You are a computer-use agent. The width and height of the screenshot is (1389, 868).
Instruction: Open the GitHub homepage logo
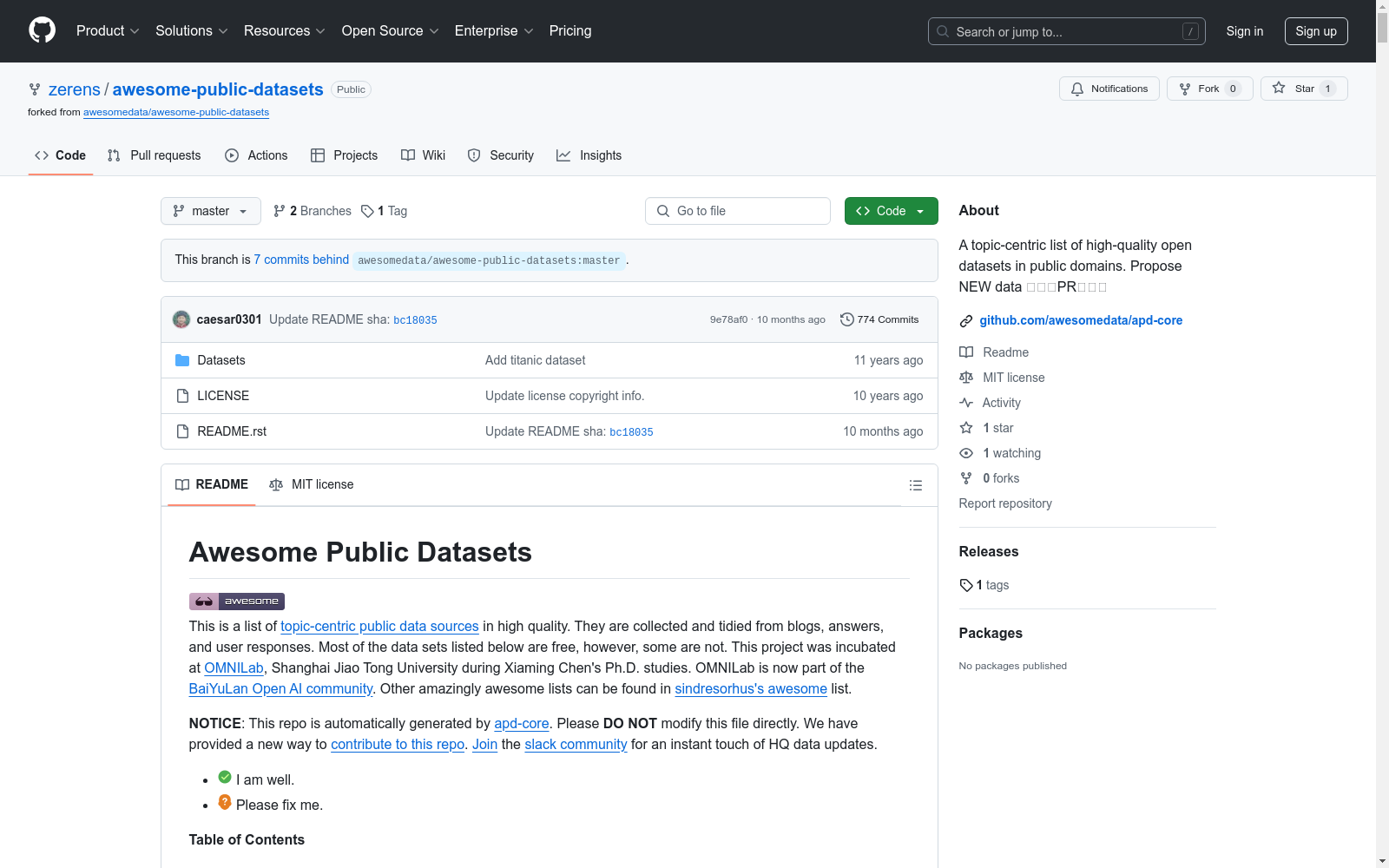coord(42,30)
